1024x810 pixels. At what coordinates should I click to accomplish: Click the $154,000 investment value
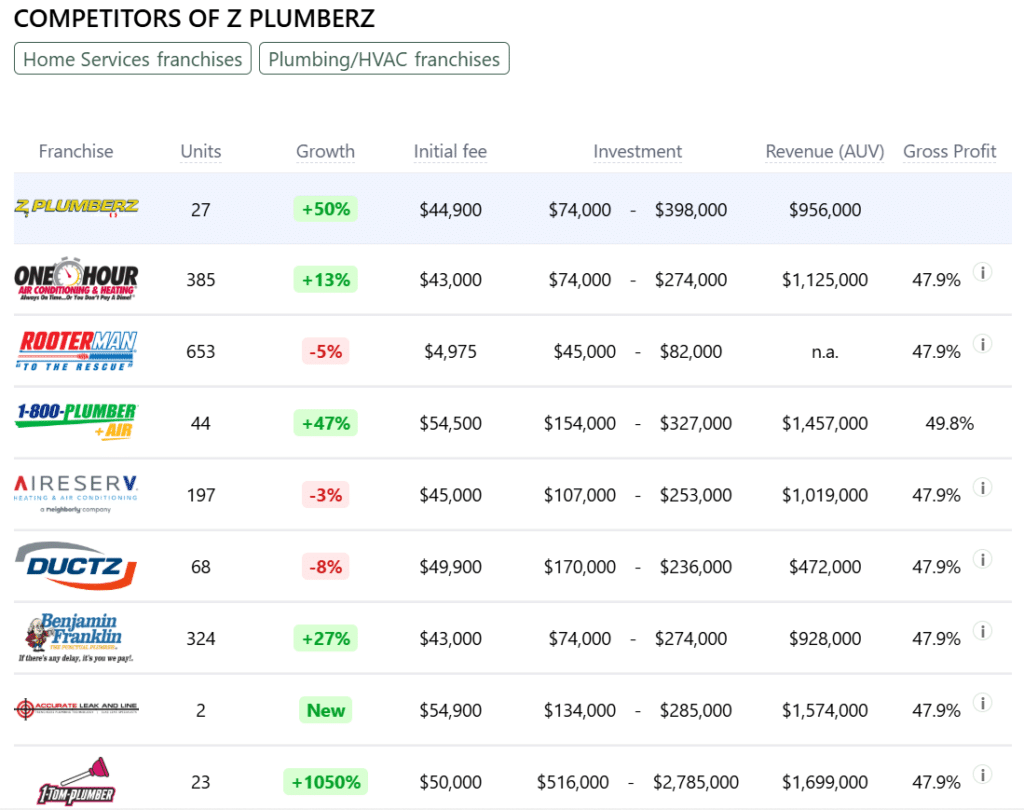(580, 423)
